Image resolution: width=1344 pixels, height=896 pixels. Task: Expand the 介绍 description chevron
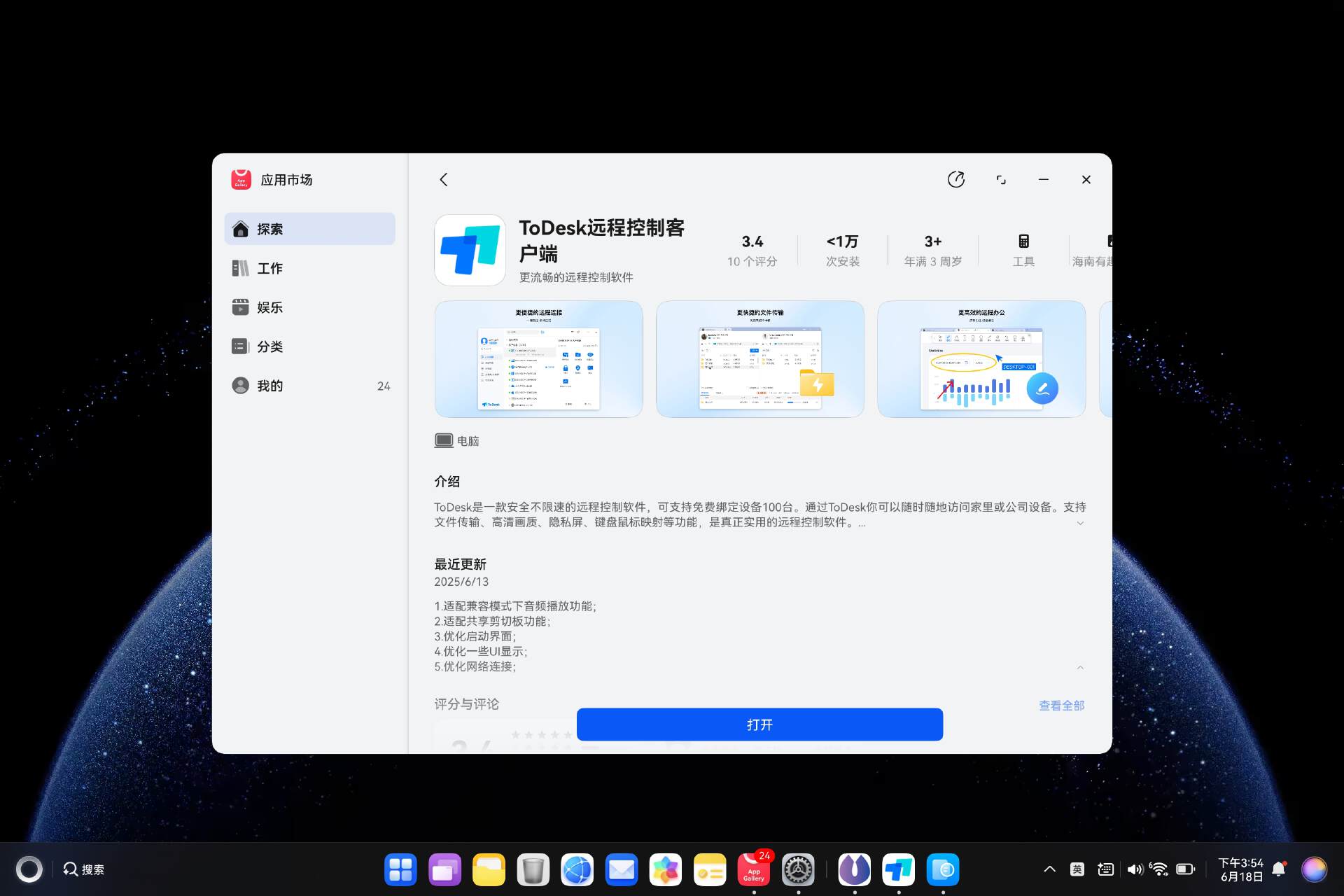coord(1080,523)
